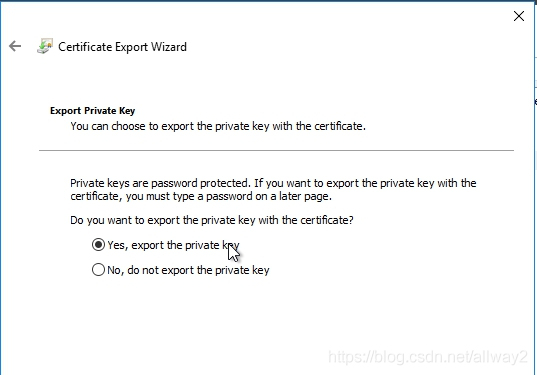
Task: Click the horizontal separator under the header
Action: pyautogui.click(x=276, y=150)
